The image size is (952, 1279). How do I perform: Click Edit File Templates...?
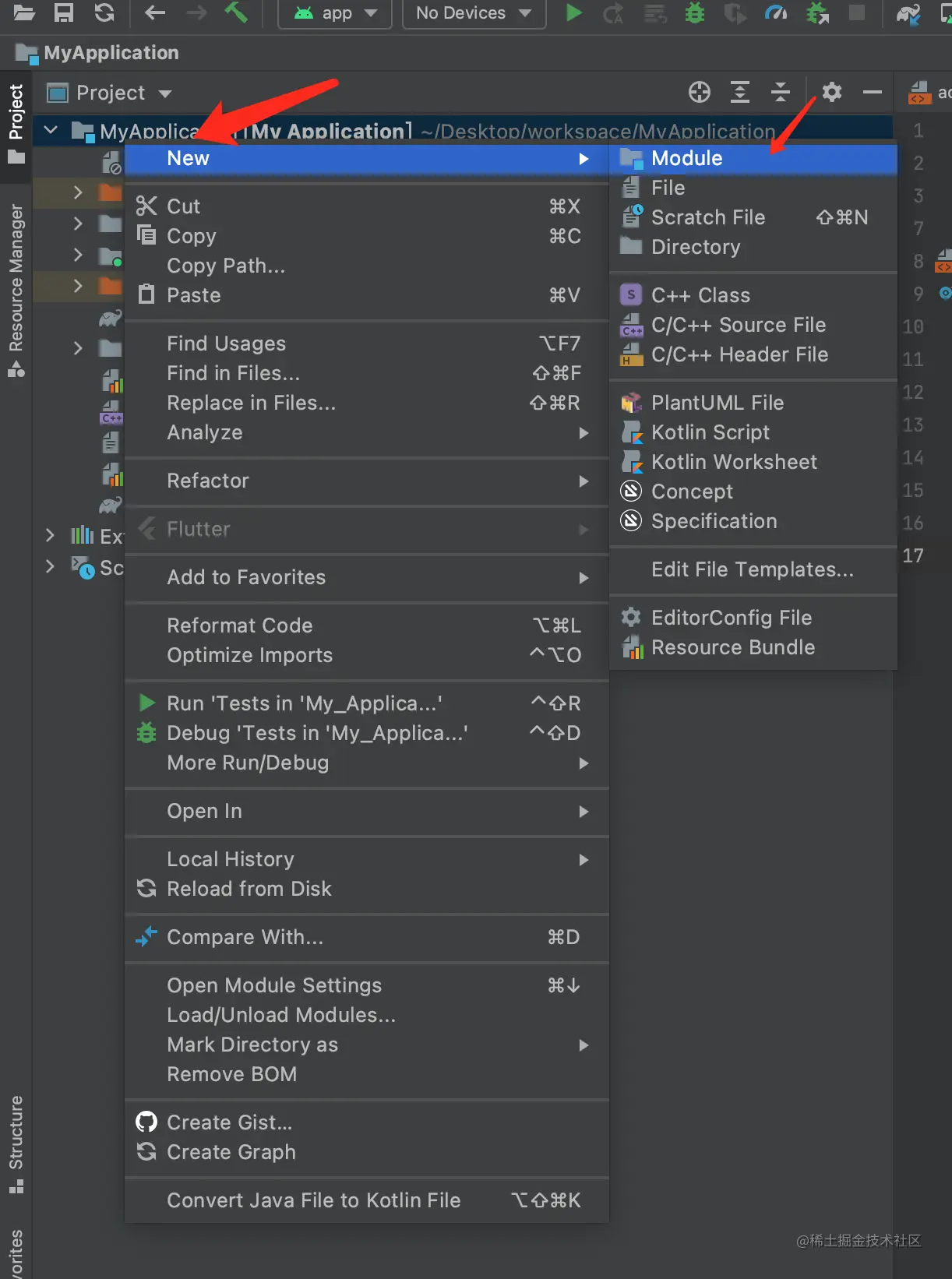(x=753, y=569)
